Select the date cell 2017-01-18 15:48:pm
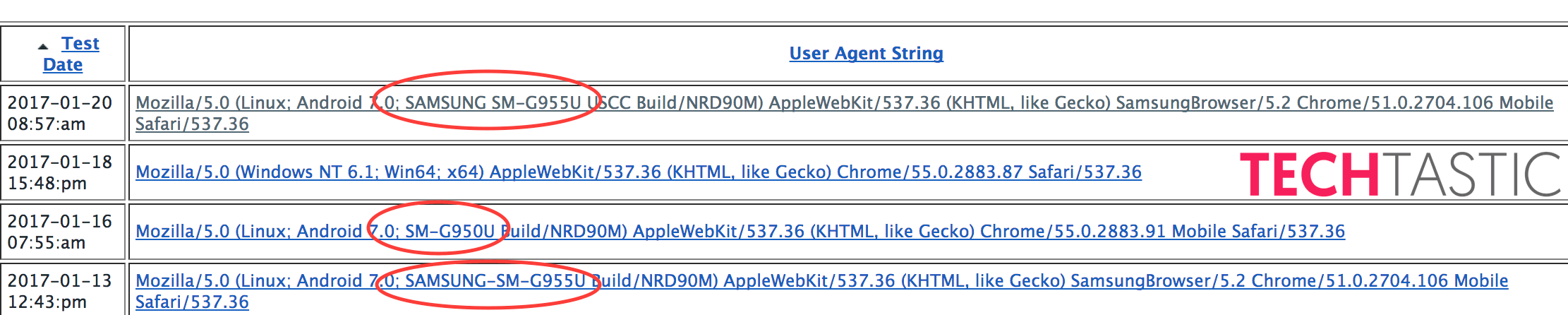Viewport: 1568px width, 315px height. click(x=63, y=172)
